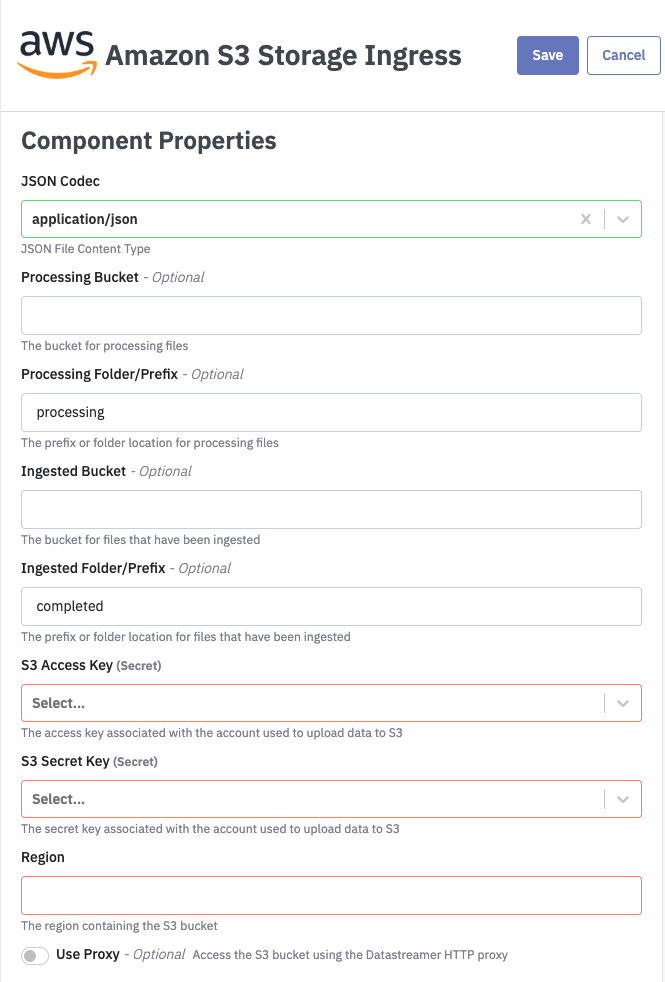This screenshot has width=665, height=982.
Task: Click into the Ingested Bucket field
Action: tap(331, 509)
